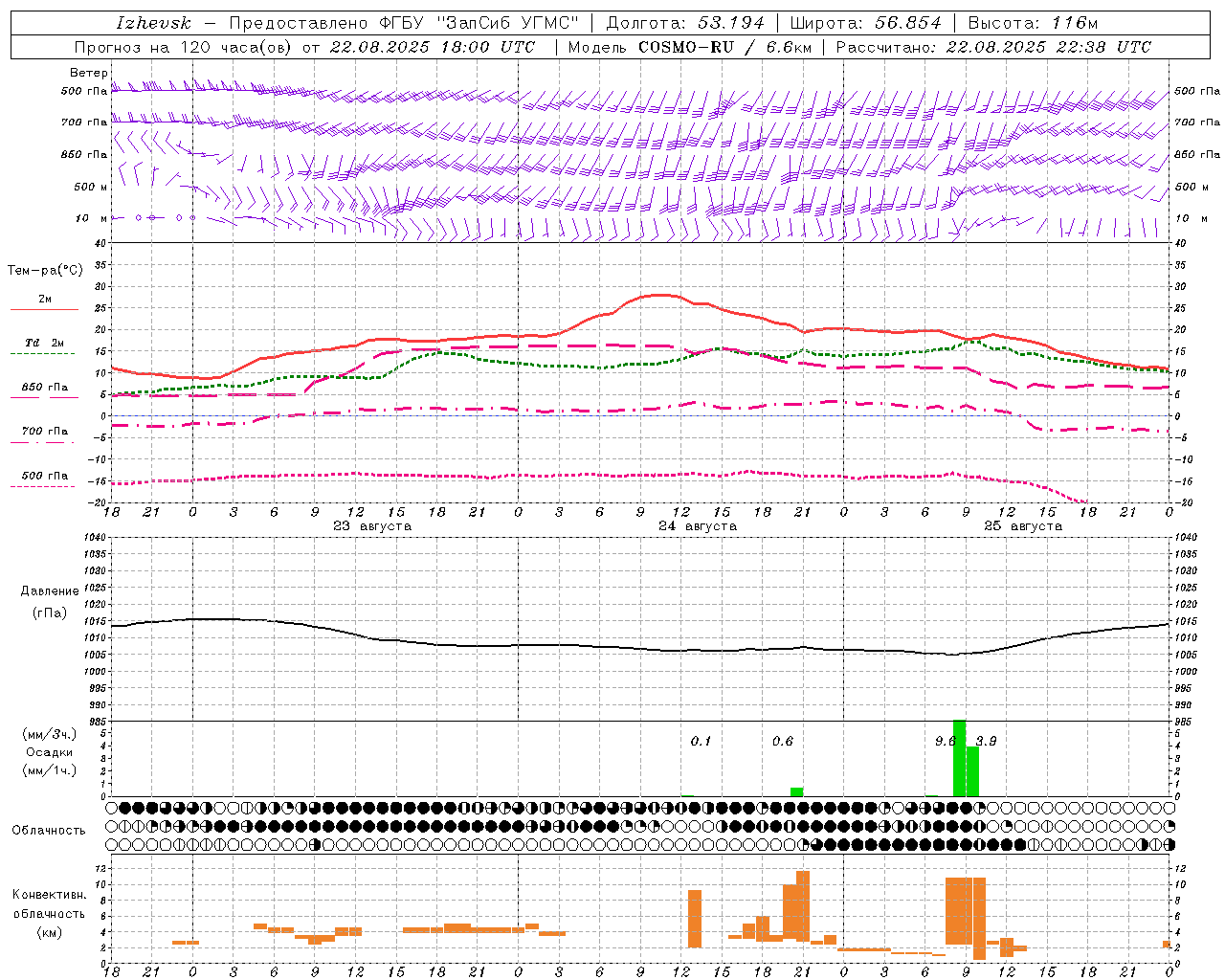Click the computed time "Рассчитано: 22.08.2025 22:38 UTC"
Viewport: 1225px width, 980px height.
pos(993,47)
